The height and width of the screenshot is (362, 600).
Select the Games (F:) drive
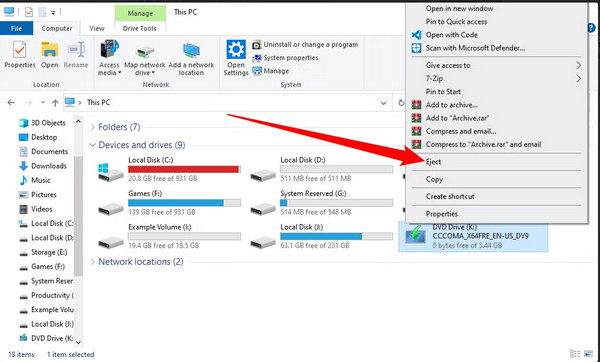tap(169, 202)
